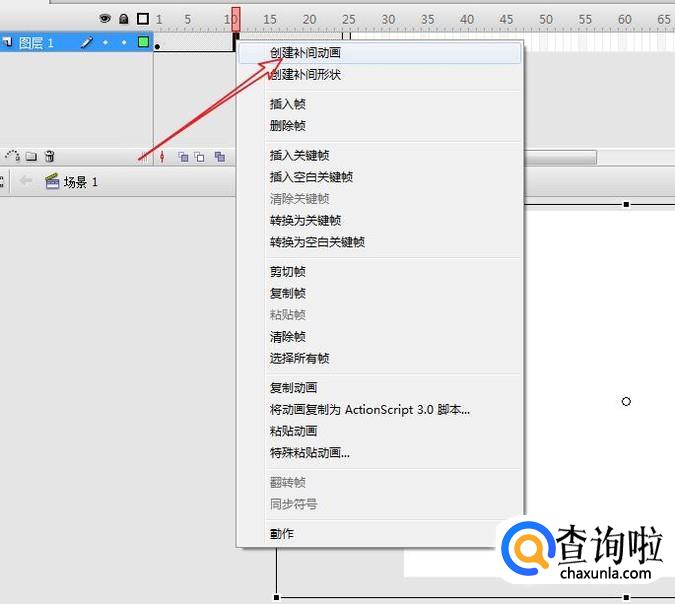
Task: Select 清除帧 menu entry
Action: click(x=380, y=337)
